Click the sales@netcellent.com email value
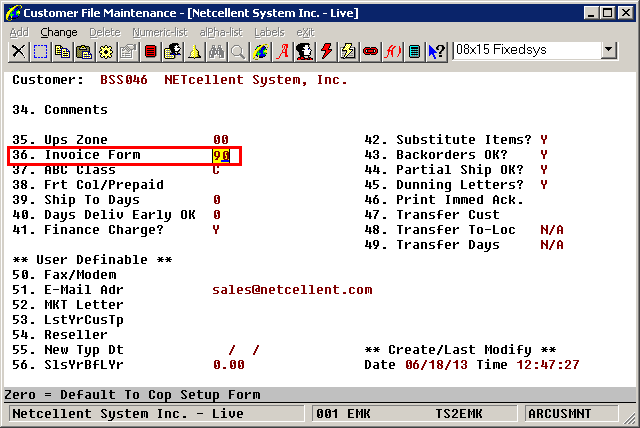640x428 pixels. click(292, 290)
